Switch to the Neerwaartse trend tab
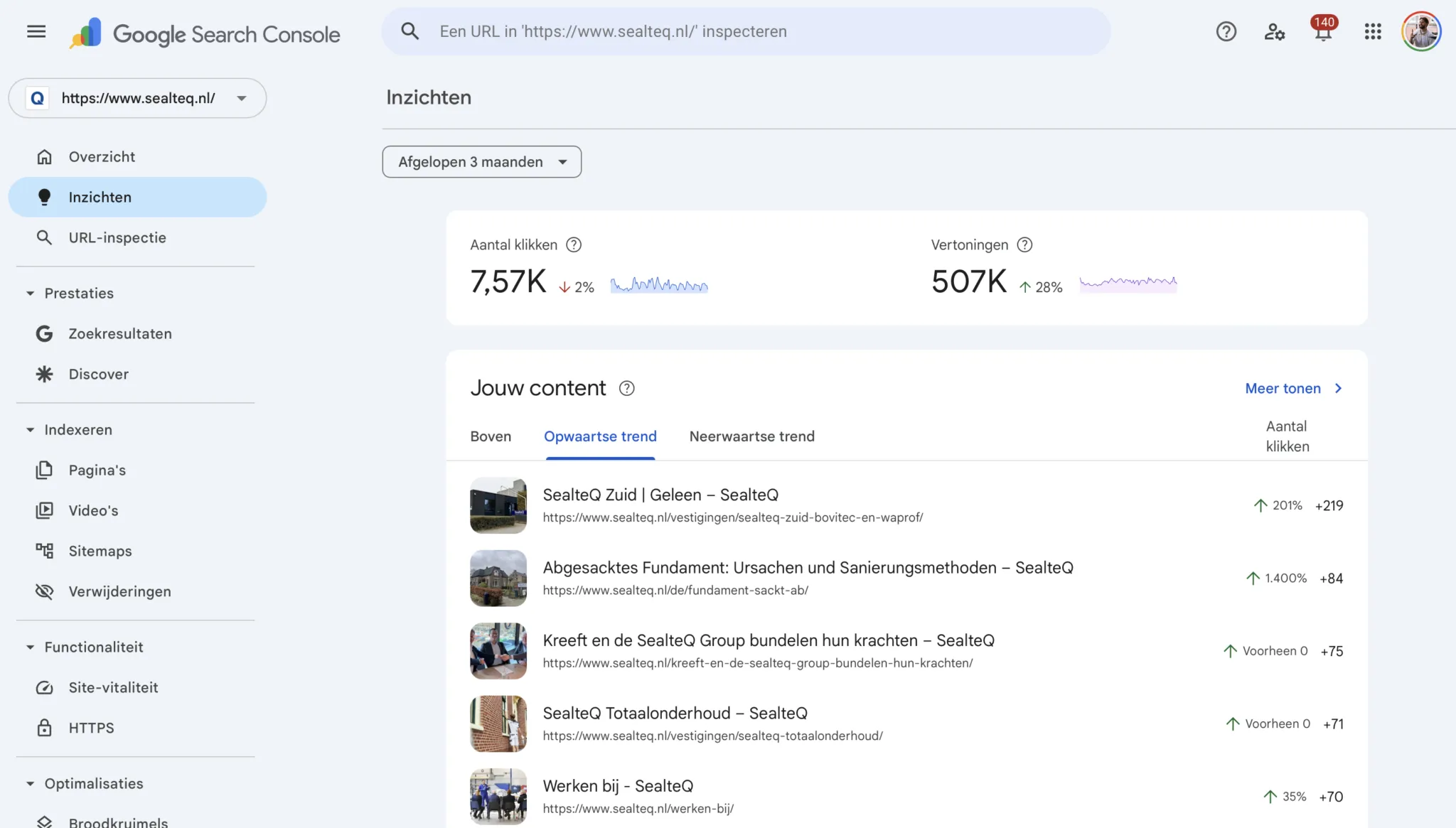 pyautogui.click(x=751, y=436)
